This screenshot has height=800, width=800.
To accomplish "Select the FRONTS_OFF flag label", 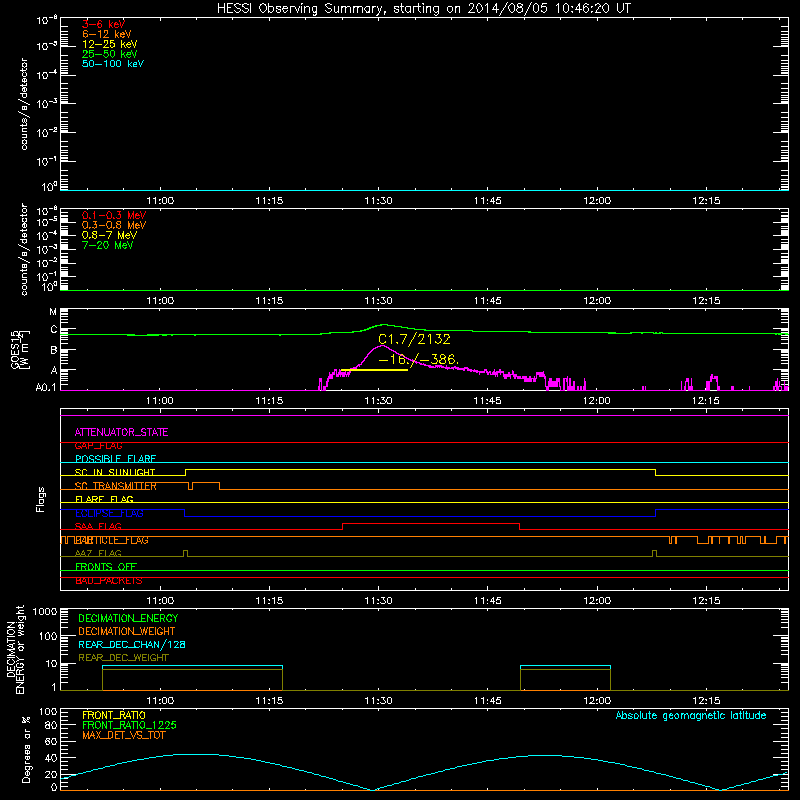I will tap(106, 567).
